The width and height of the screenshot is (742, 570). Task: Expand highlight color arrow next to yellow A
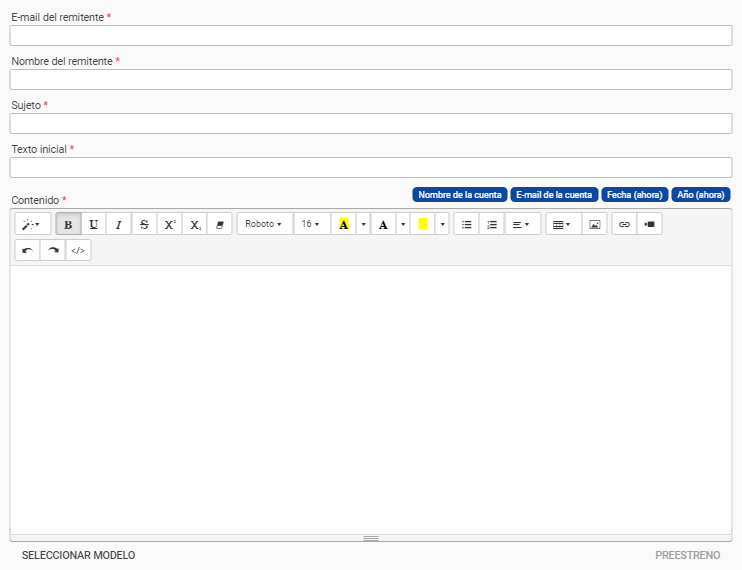pos(363,224)
